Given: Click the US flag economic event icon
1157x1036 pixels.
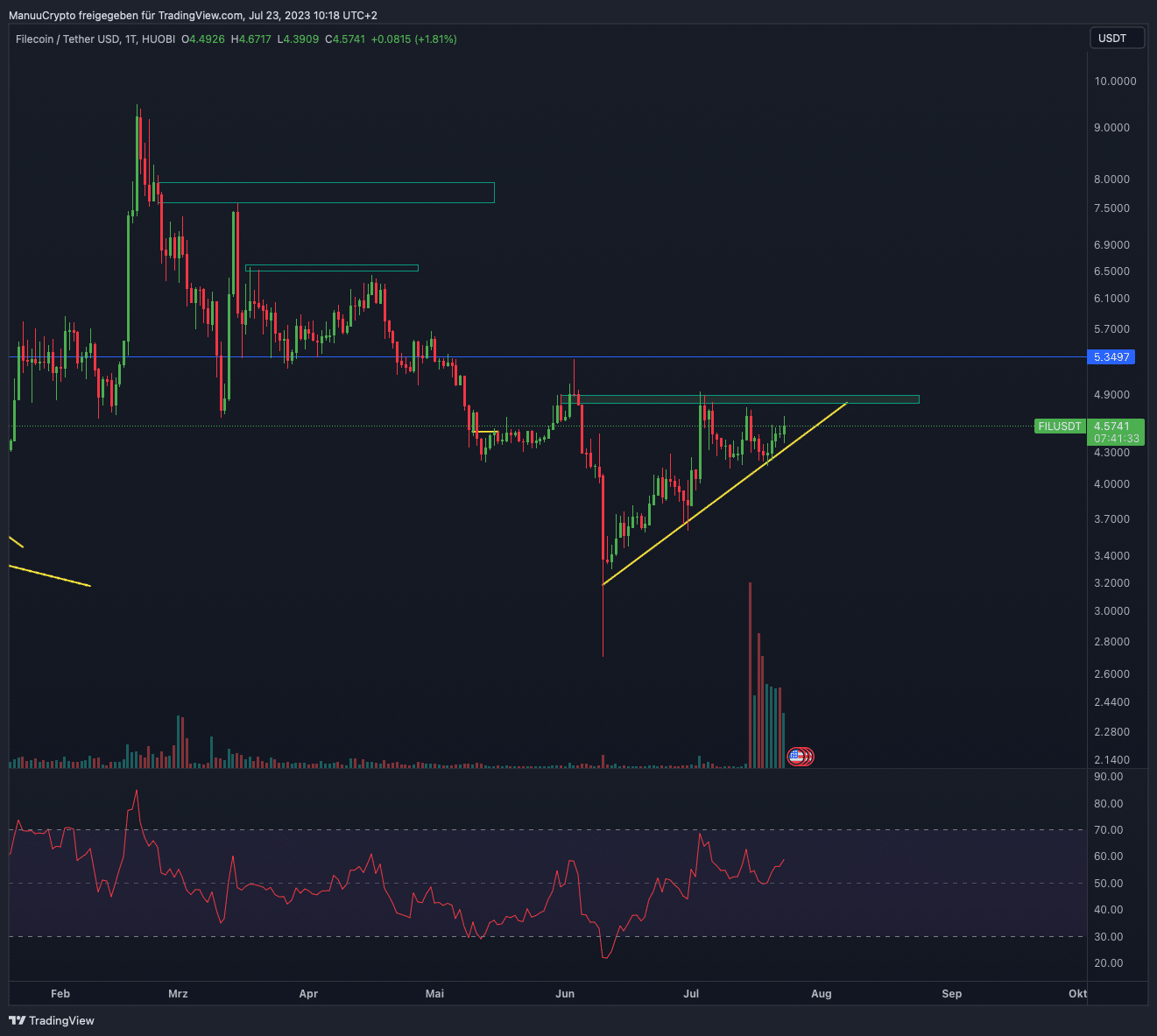Looking at the screenshot, I should pos(796,756).
